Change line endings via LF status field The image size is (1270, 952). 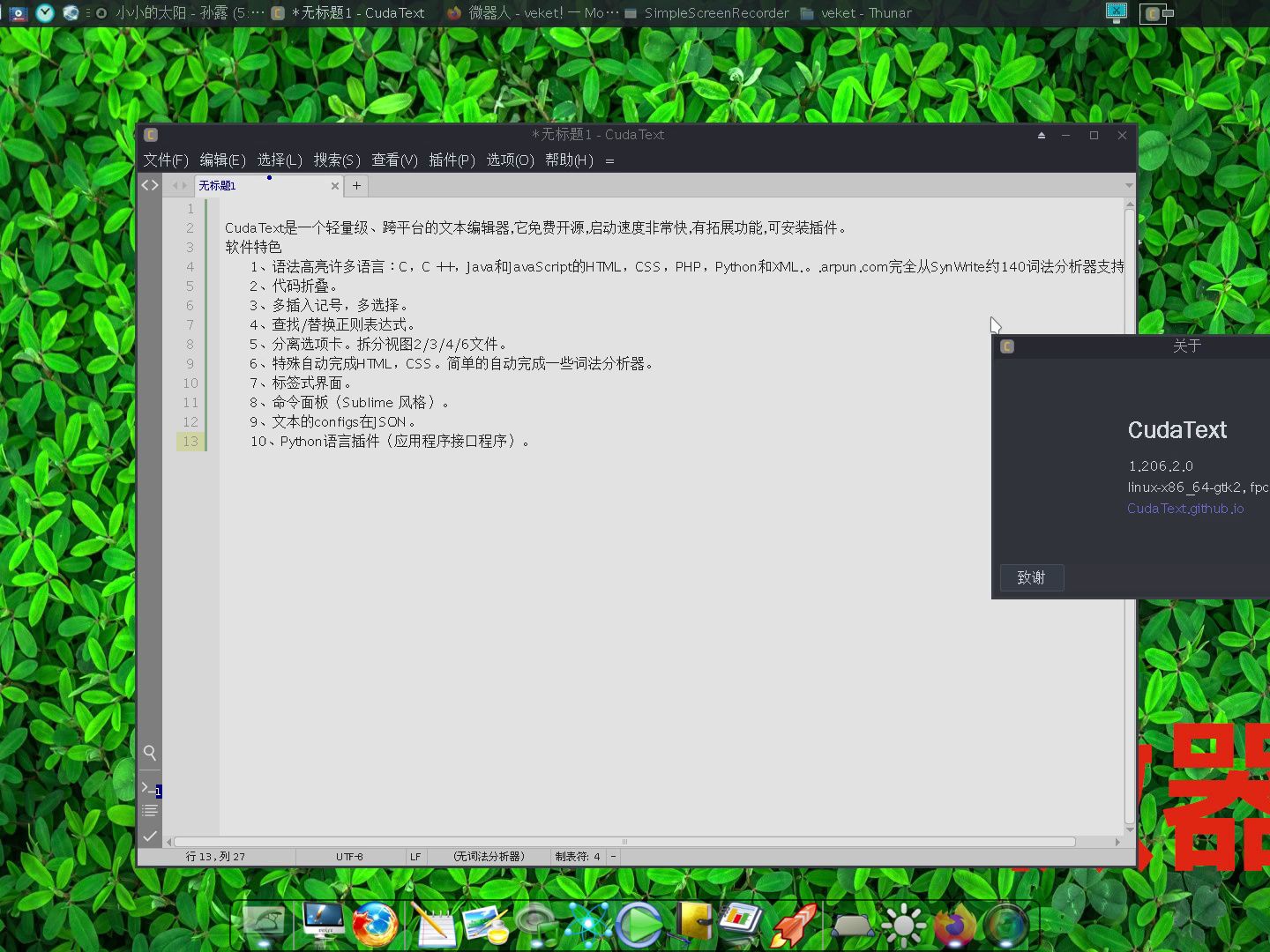(x=415, y=856)
